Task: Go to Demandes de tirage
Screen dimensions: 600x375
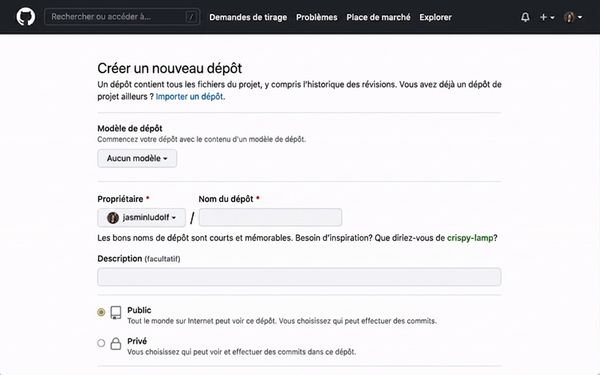Action: pyautogui.click(x=248, y=17)
